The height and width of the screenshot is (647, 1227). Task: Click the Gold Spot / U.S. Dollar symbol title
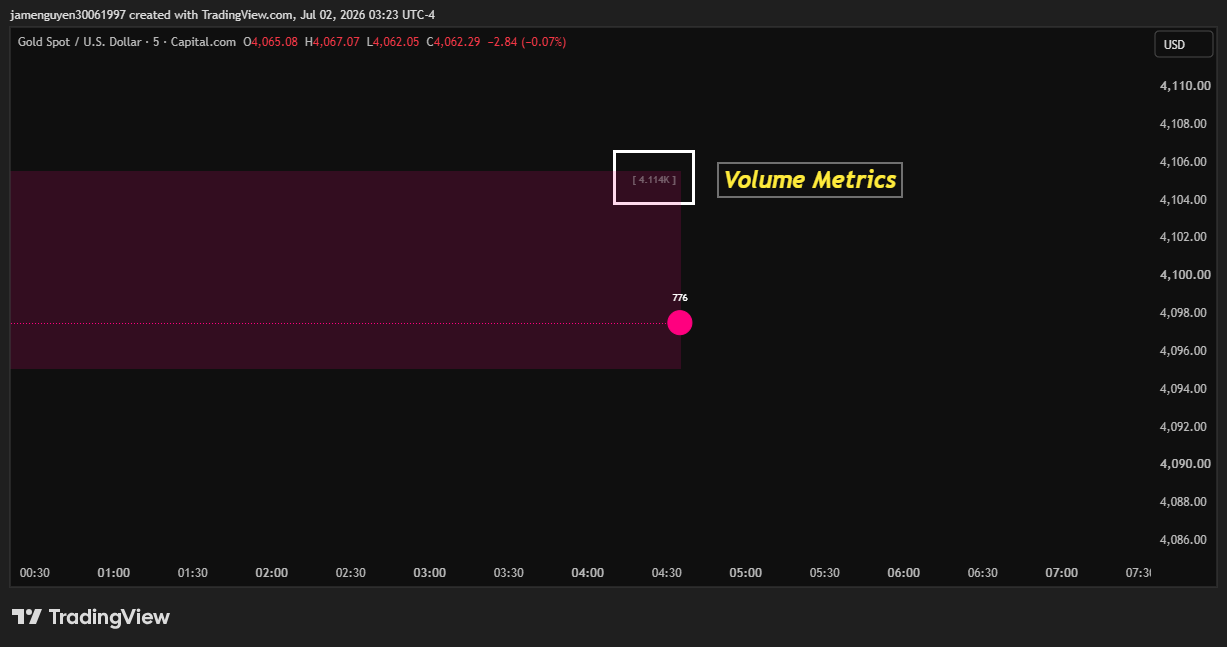[x=127, y=42]
